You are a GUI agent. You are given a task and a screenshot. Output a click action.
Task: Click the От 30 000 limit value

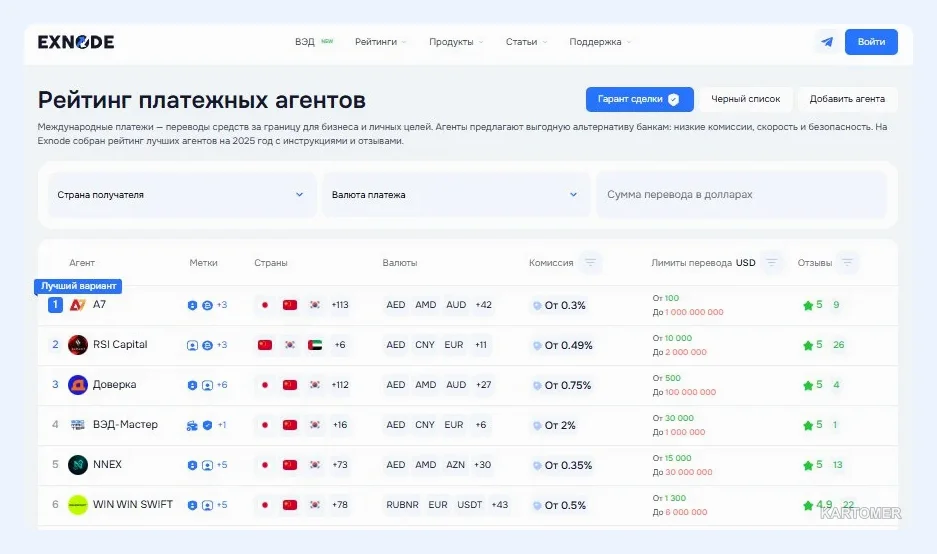(673, 418)
